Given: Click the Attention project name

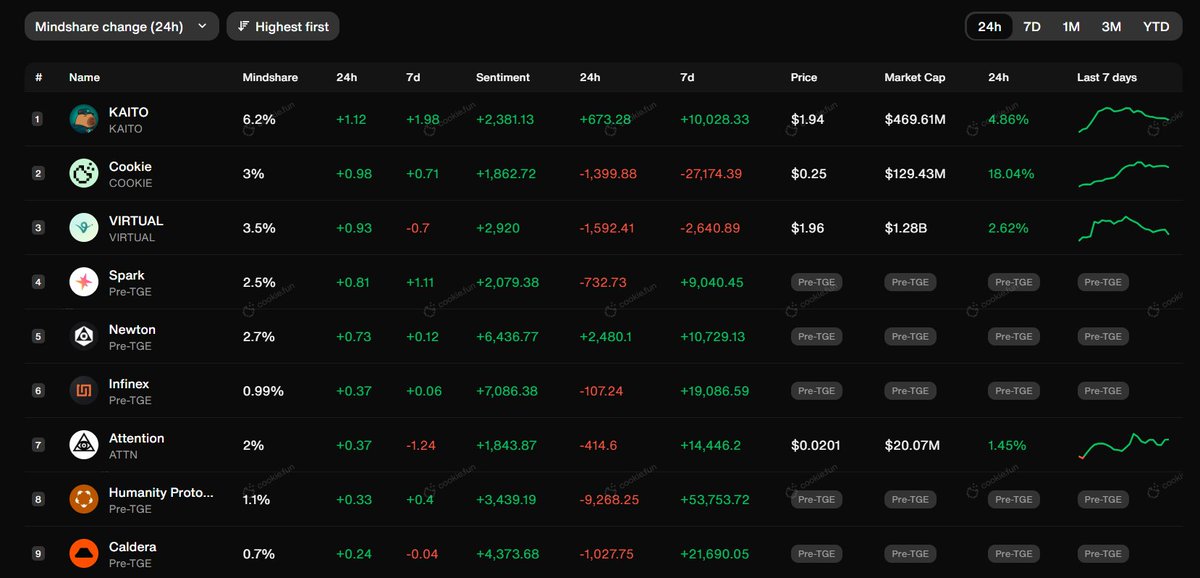Looking at the screenshot, I should [137, 438].
